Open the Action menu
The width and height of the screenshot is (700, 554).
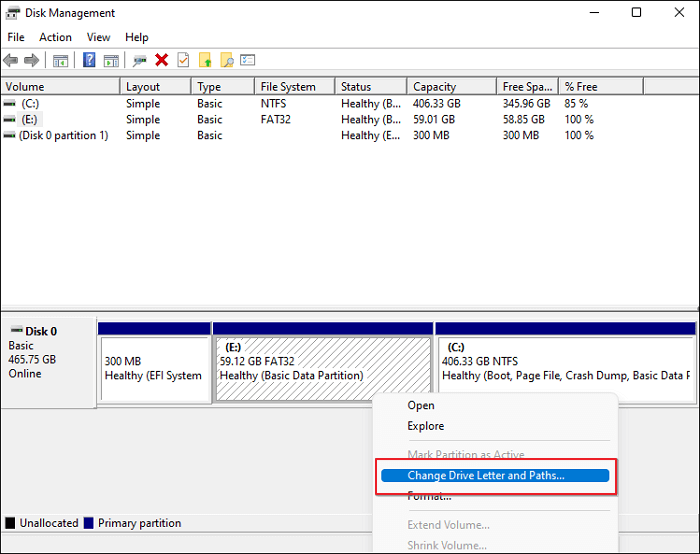55,37
